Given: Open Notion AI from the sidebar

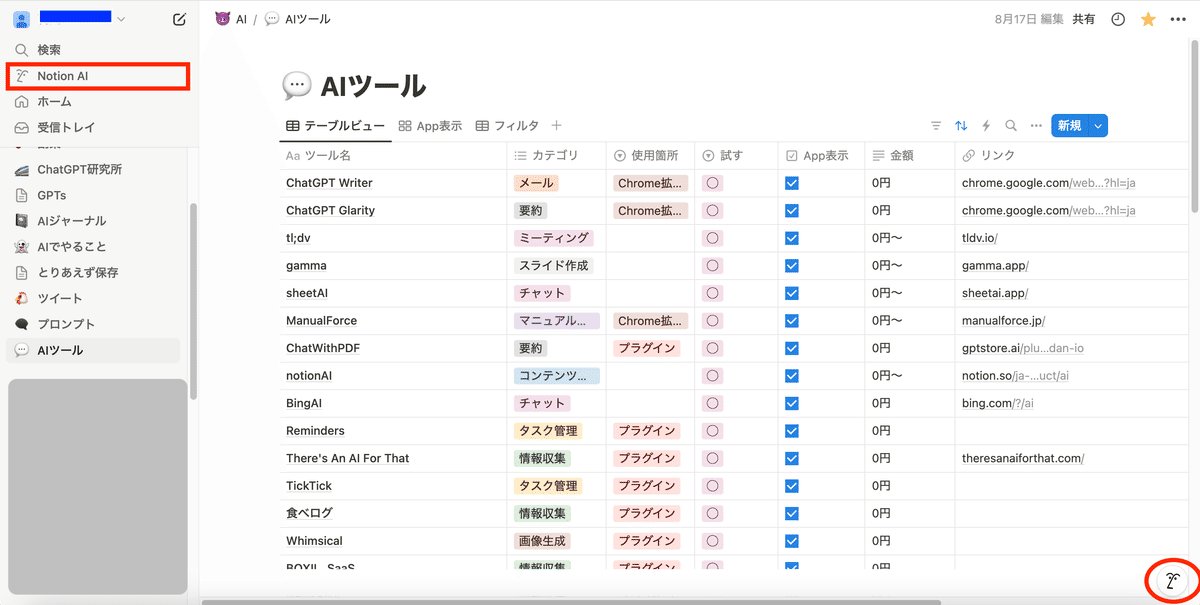Looking at the screenshot, I should [x=63, y=76].
